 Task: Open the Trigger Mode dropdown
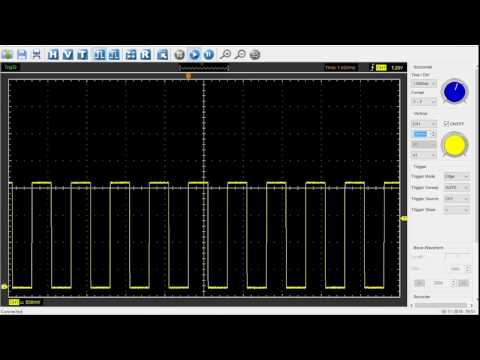pos(457,176)
